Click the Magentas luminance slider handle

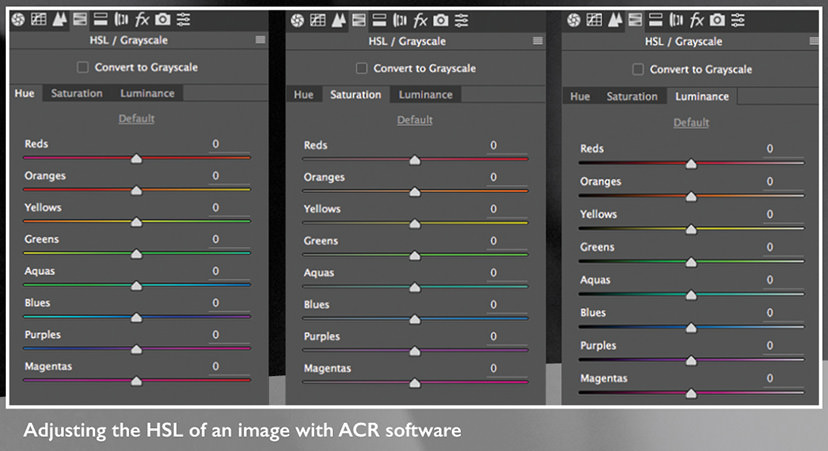[691, 393]
